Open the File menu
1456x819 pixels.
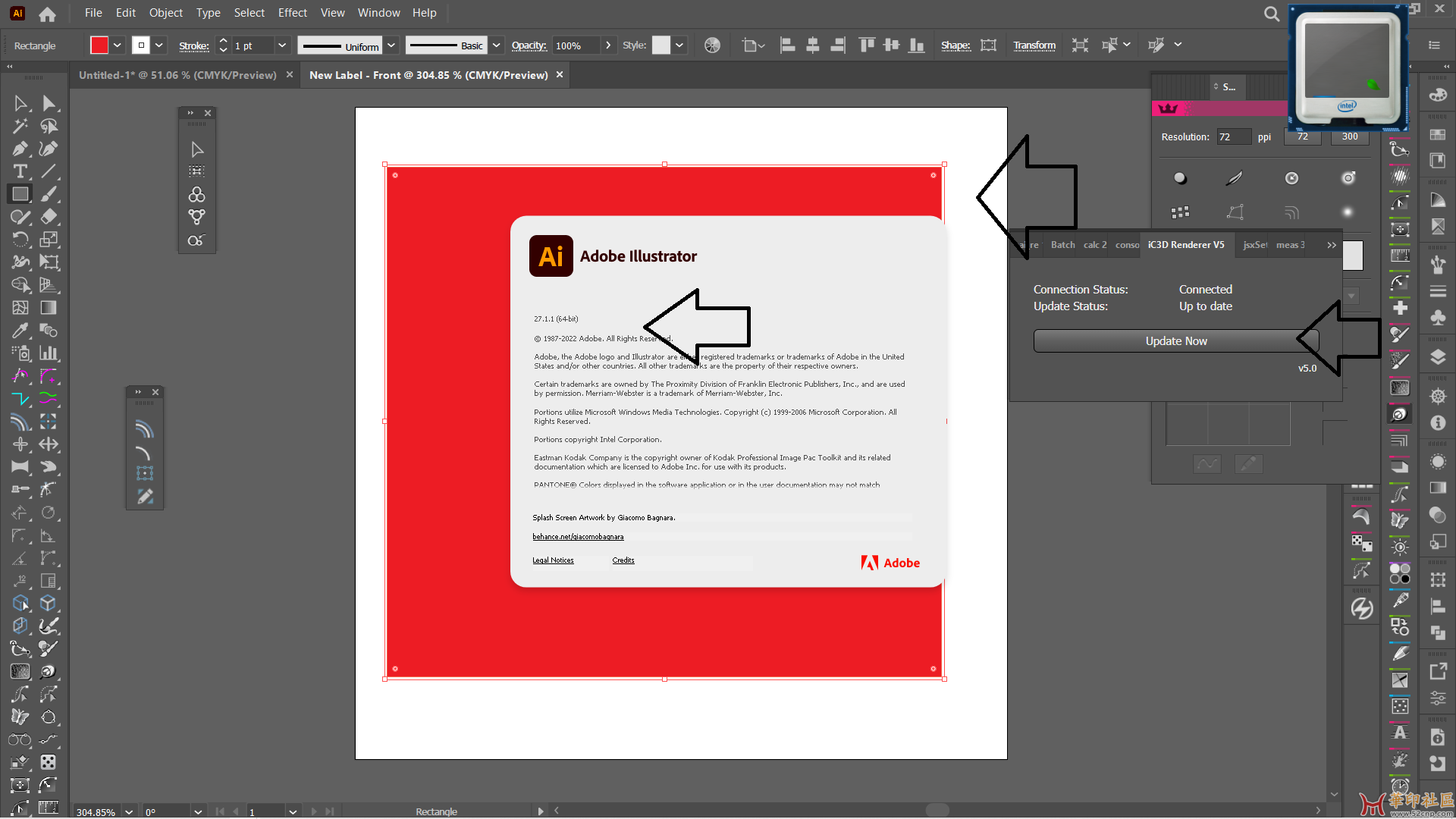[x=93, y=13]
